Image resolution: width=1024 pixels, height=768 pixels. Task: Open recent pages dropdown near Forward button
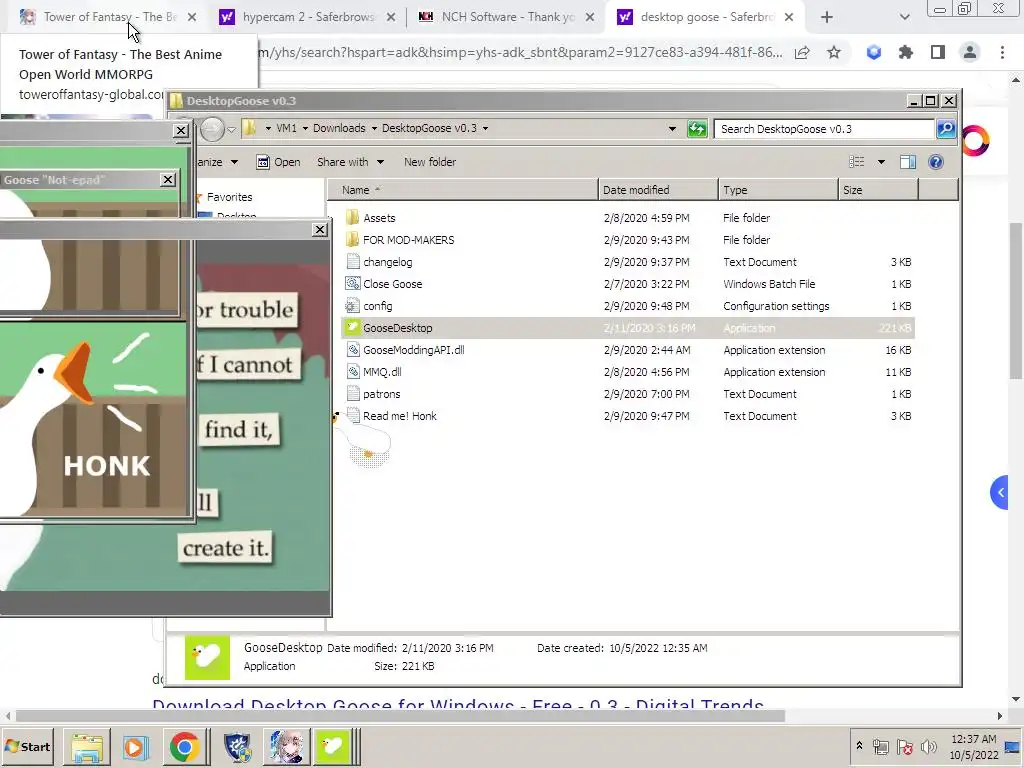point(231,129)
